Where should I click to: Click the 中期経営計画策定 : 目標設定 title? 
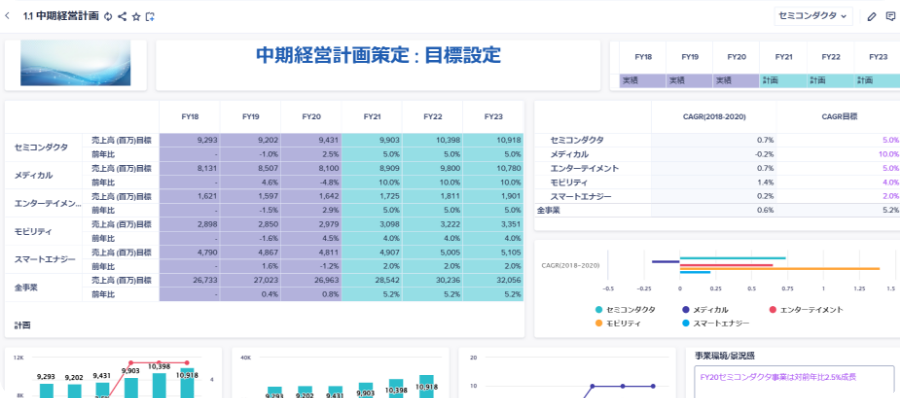[x=378, y=55]
